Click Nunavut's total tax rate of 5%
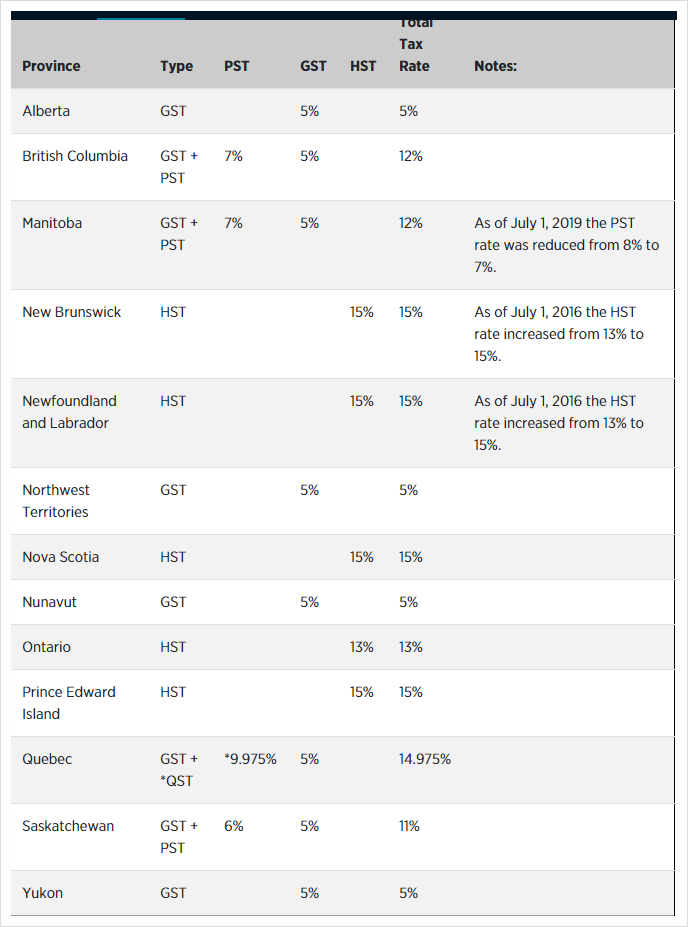 pyautogui.click(x=408, y=602)
